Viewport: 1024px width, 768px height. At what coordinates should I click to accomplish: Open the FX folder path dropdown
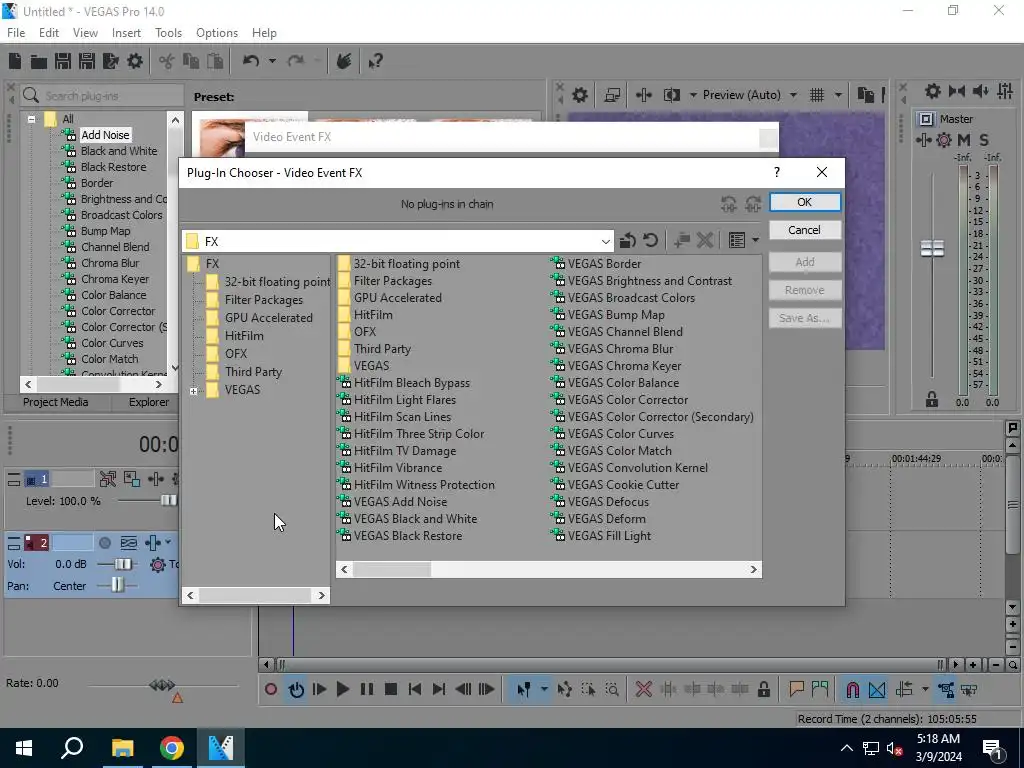[x=605, y=242]
